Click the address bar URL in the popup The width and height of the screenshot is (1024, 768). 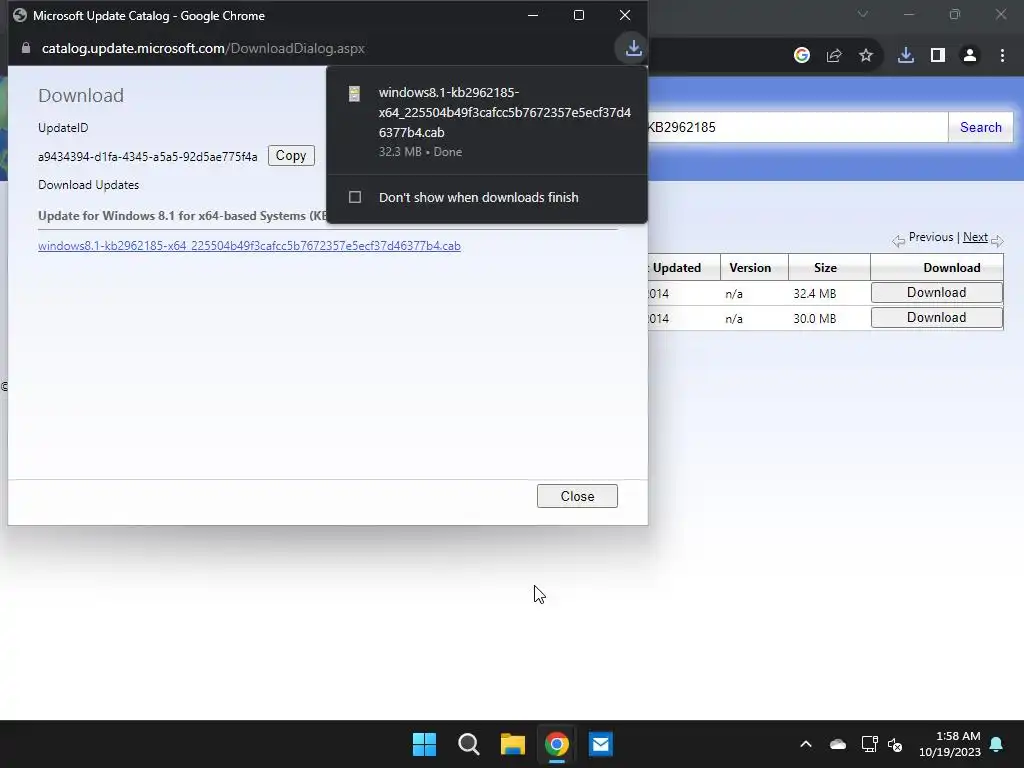pos(203,48)
